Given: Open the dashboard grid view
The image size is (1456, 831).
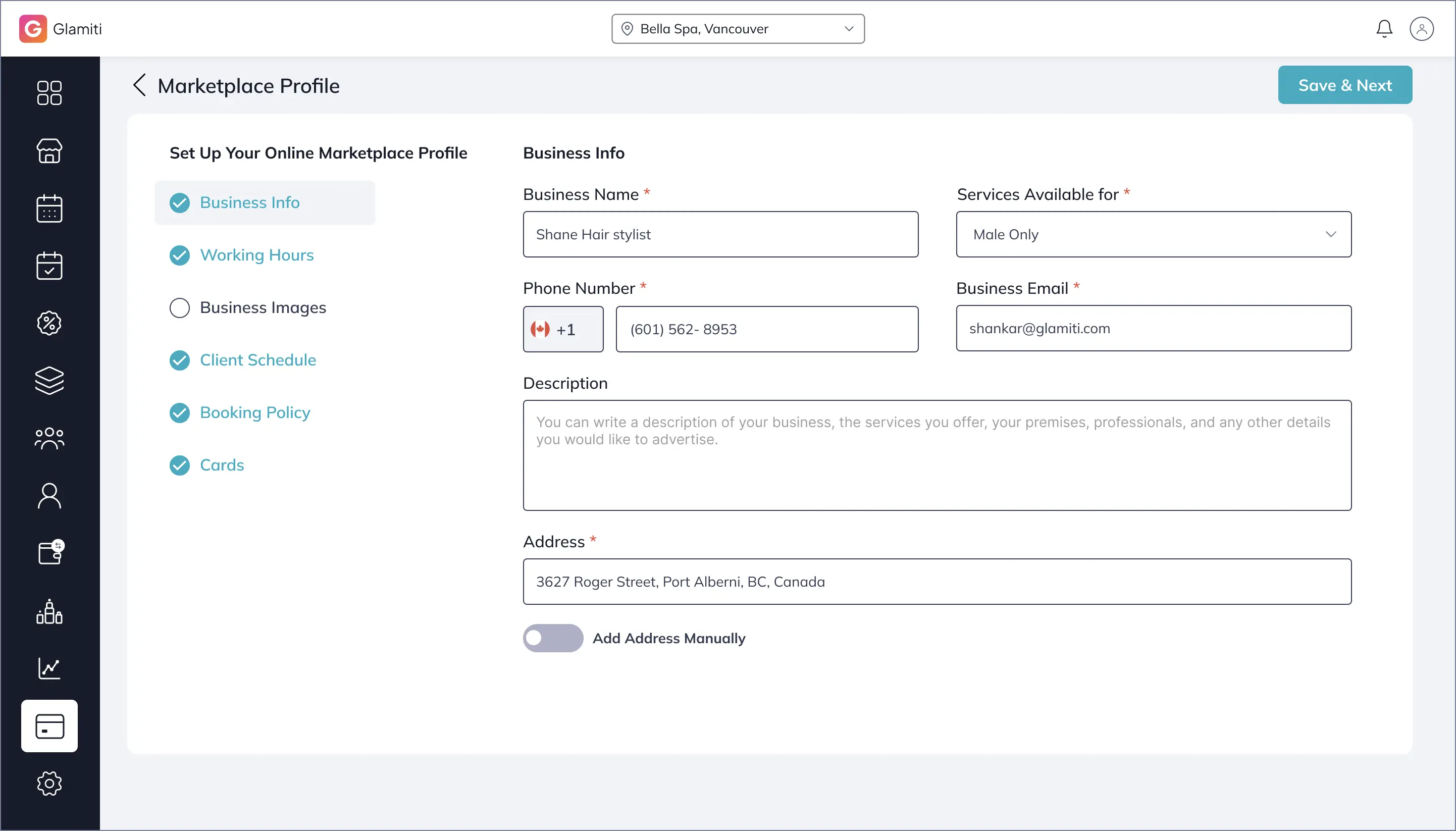Looking at the screenshot, I should click(48, 92).
